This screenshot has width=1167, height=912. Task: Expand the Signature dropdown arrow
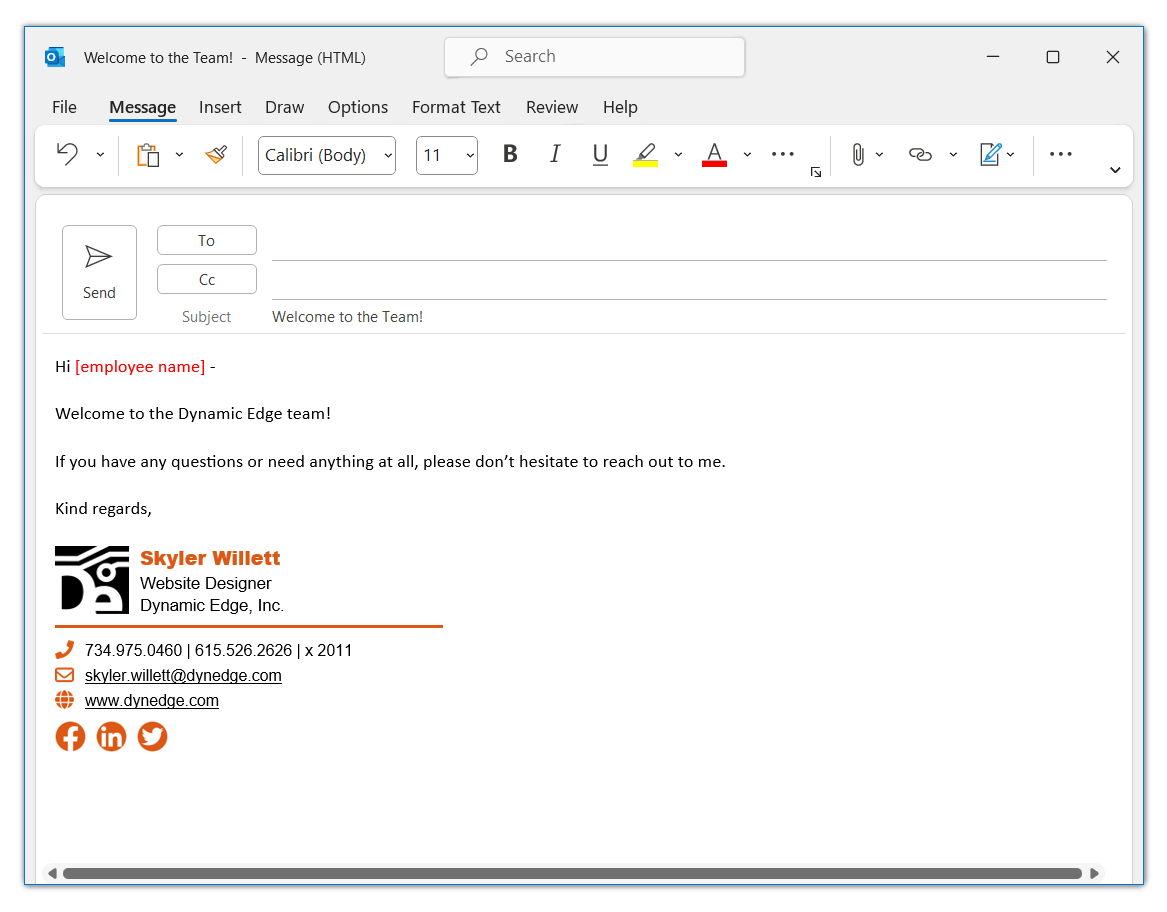(x=1011, y=155)
